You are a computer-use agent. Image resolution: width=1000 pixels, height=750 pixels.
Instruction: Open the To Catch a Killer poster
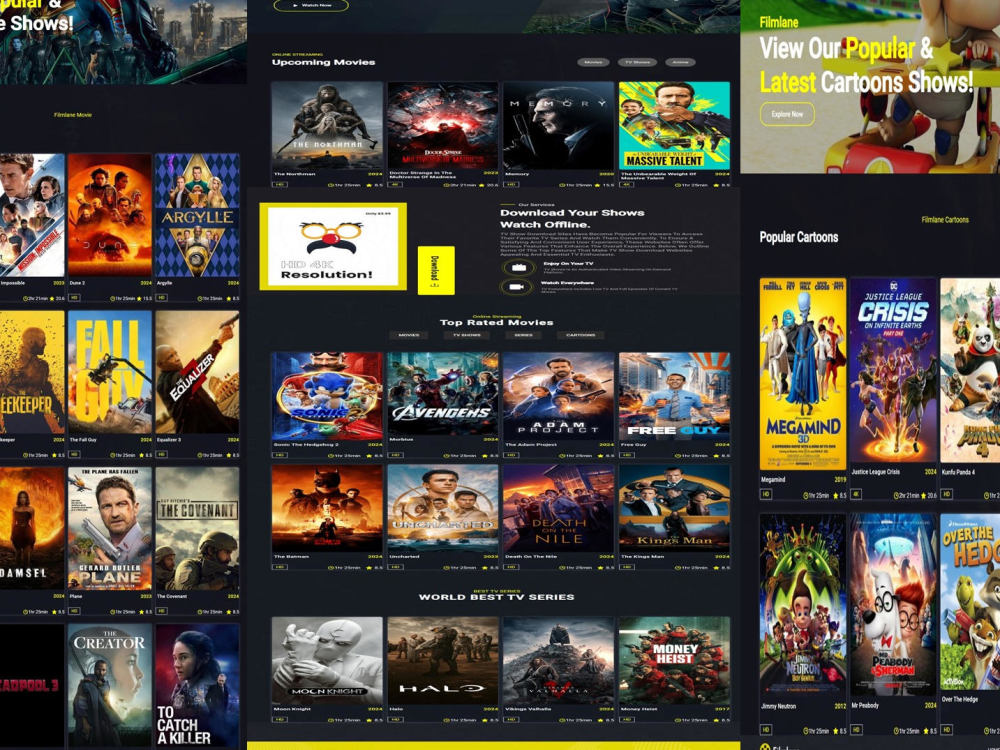point(198,686)
